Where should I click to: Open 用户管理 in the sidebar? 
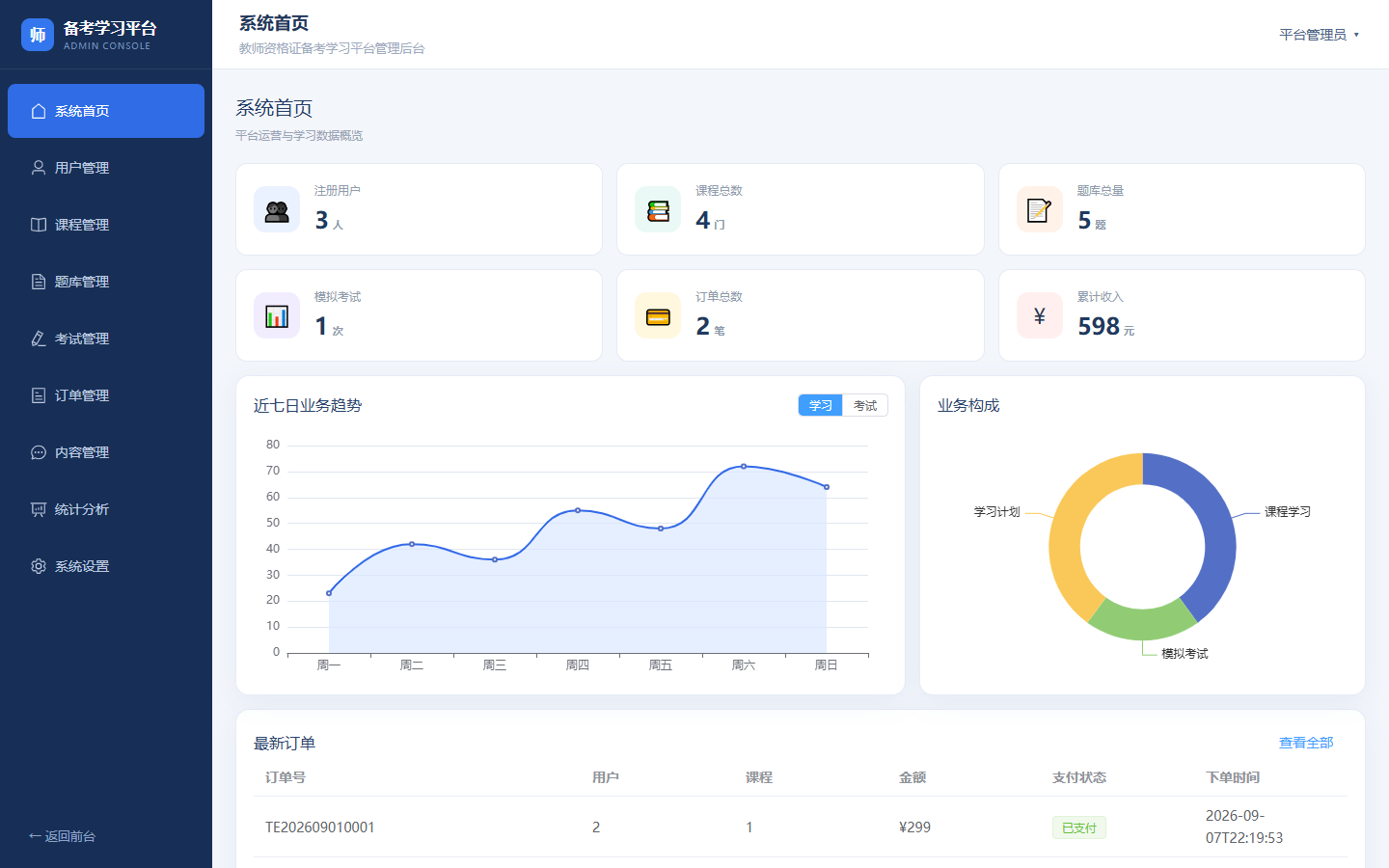click(106, 168)
